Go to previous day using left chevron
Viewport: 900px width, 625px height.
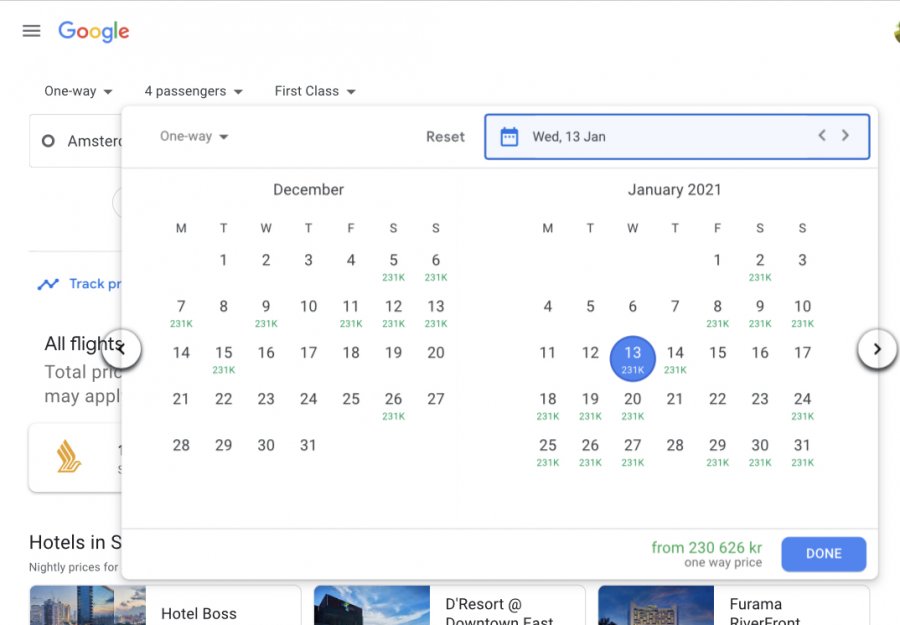(x=822, y=136)
